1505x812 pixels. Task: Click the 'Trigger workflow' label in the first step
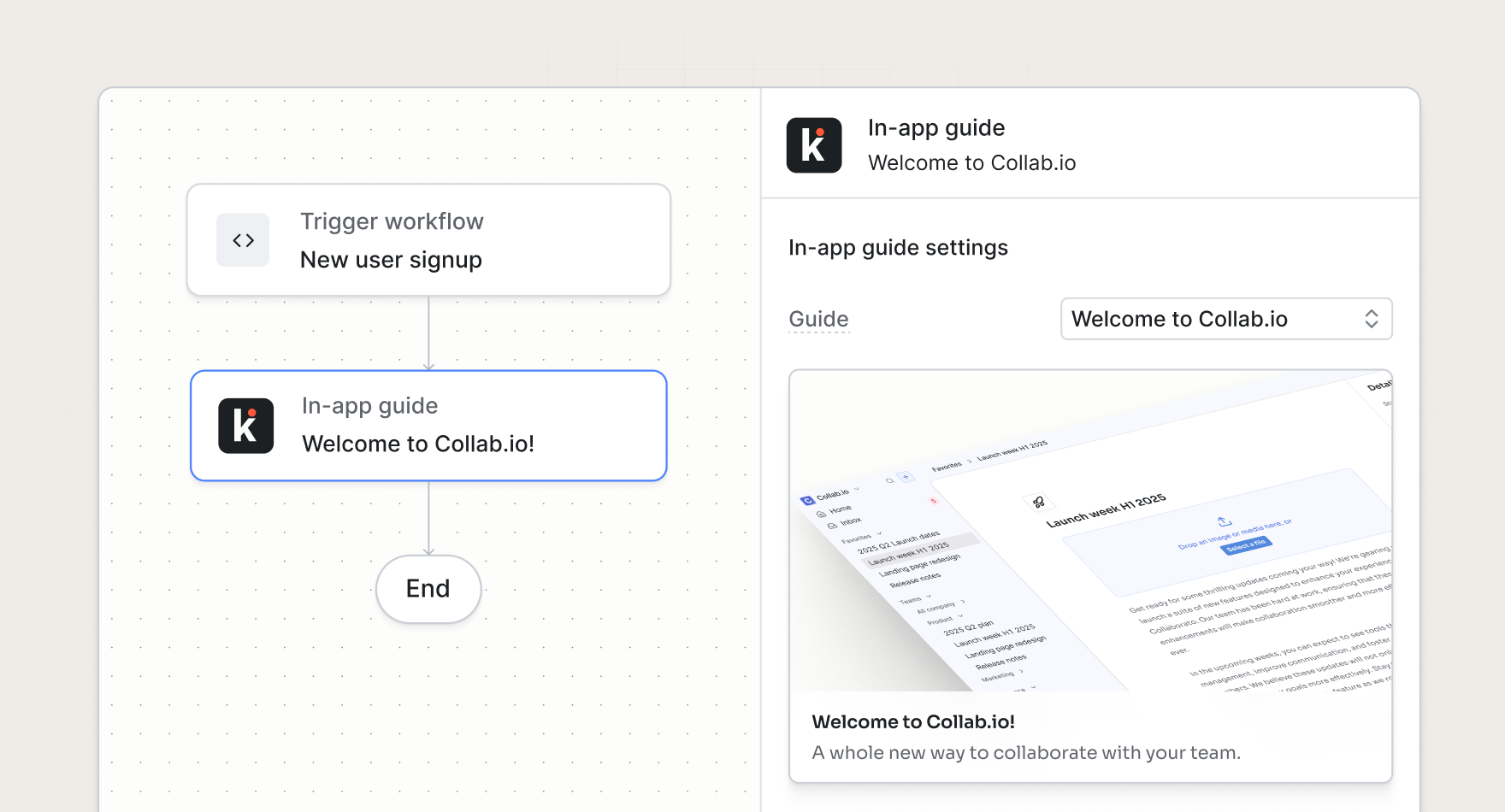392,221
